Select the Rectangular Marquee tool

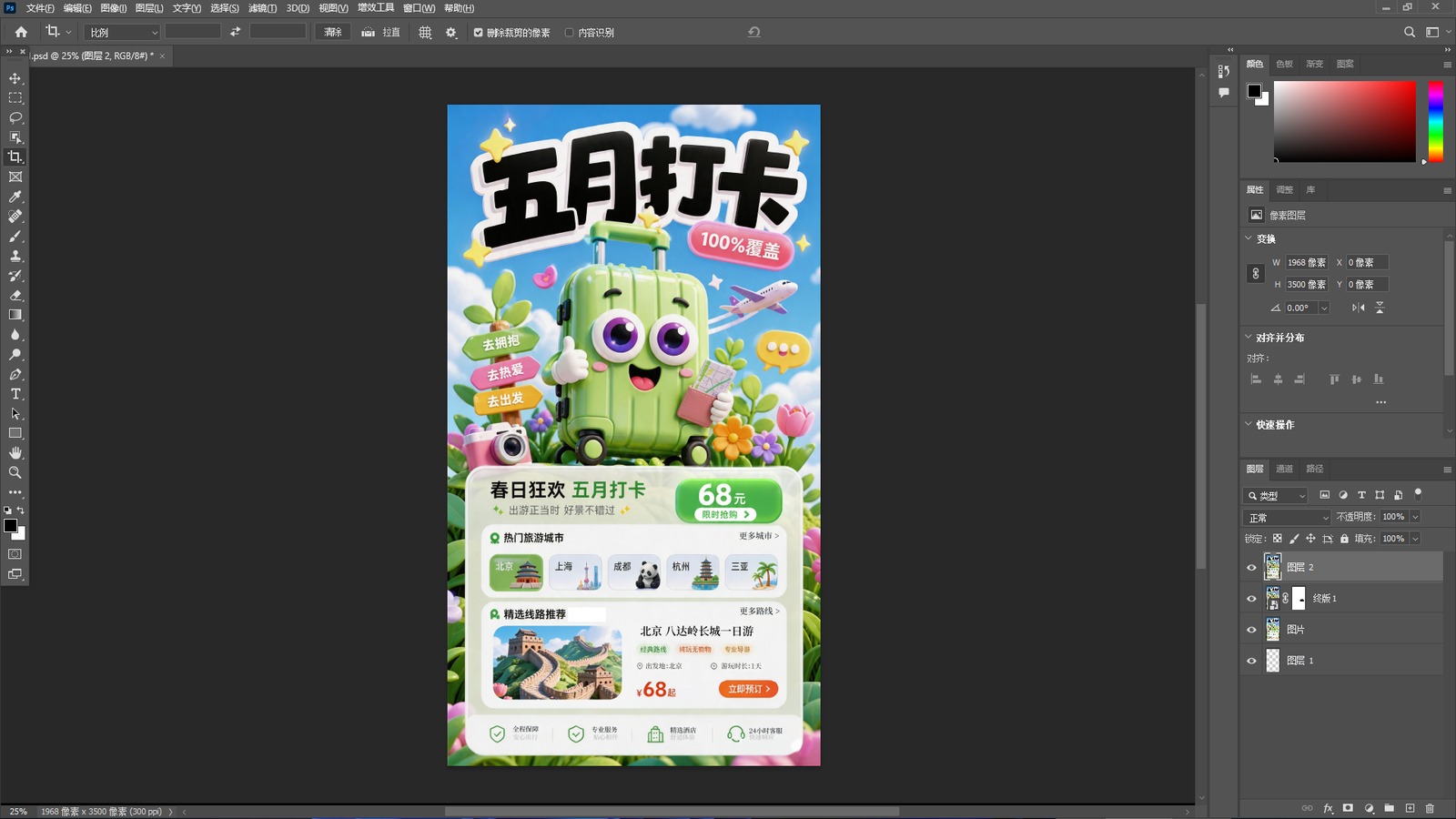click(x=15, y=97)
